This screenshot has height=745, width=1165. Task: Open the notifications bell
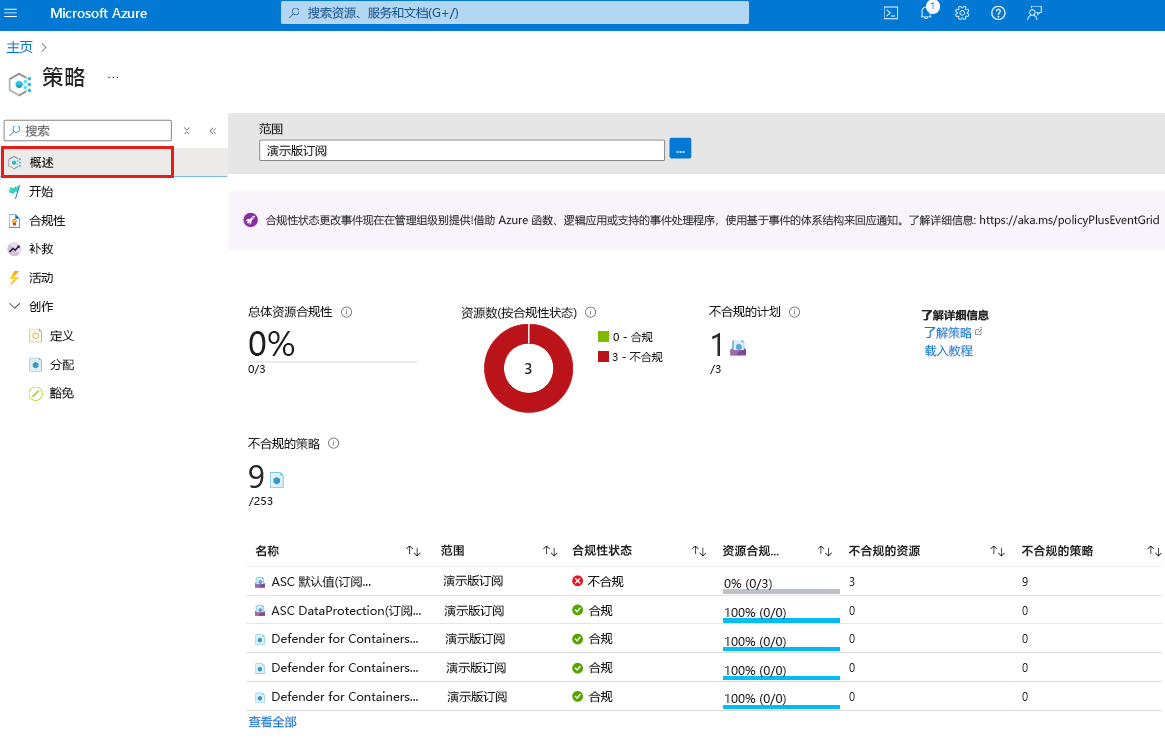coord(927,13)
